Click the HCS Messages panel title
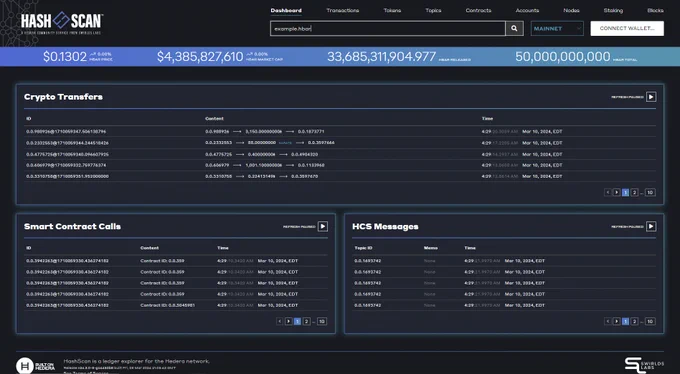 click(385, 226)
